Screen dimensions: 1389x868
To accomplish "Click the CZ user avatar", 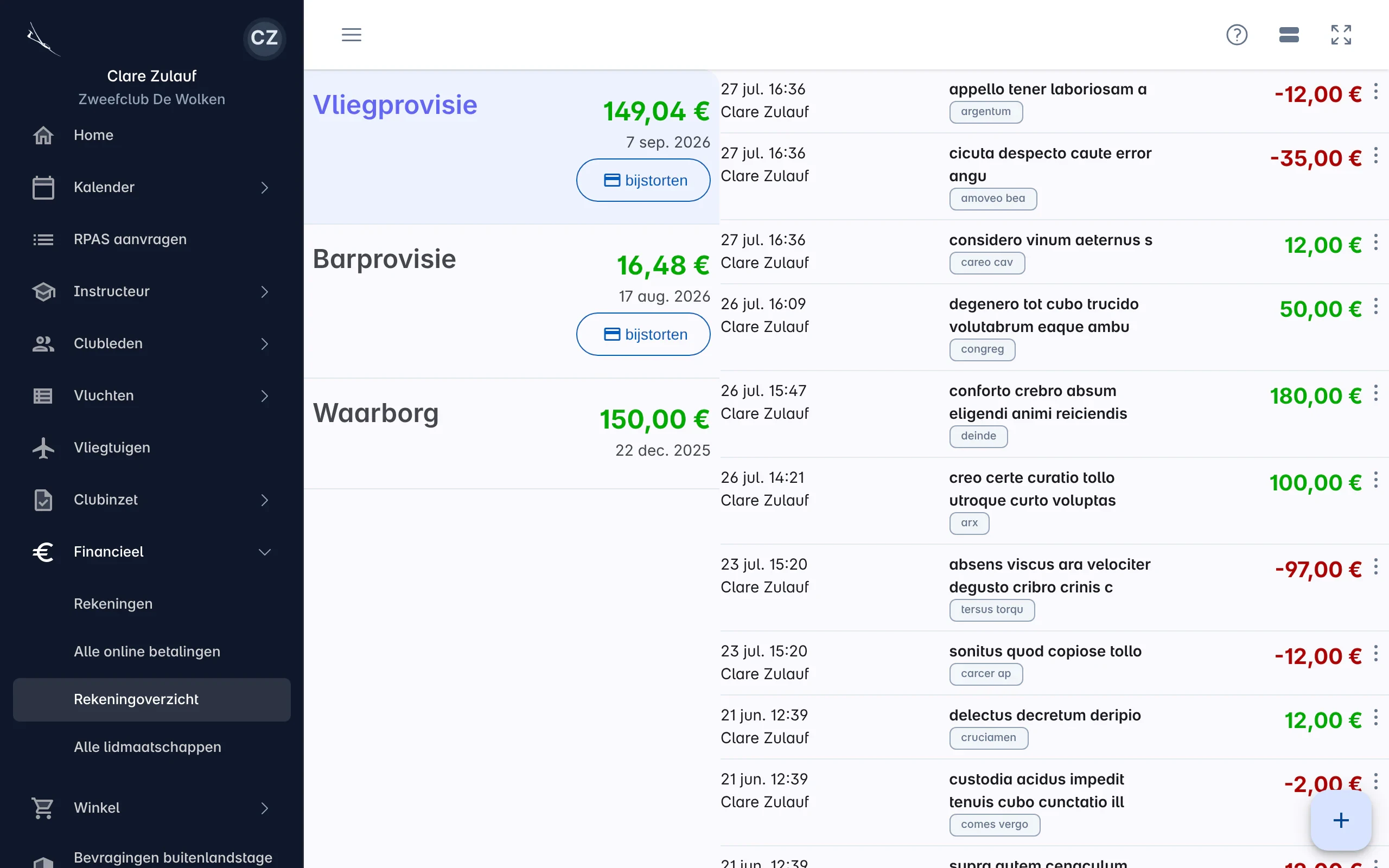I will click(264, 38).
